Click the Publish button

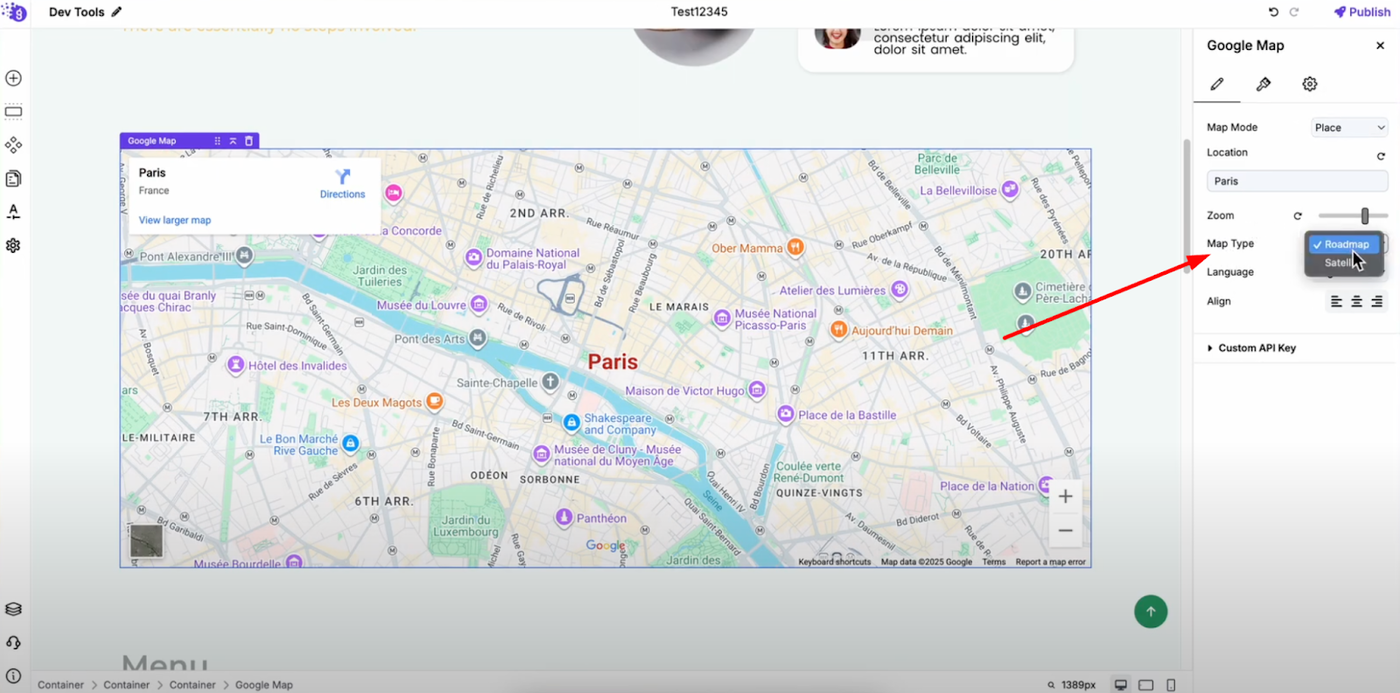[1362, 12]
